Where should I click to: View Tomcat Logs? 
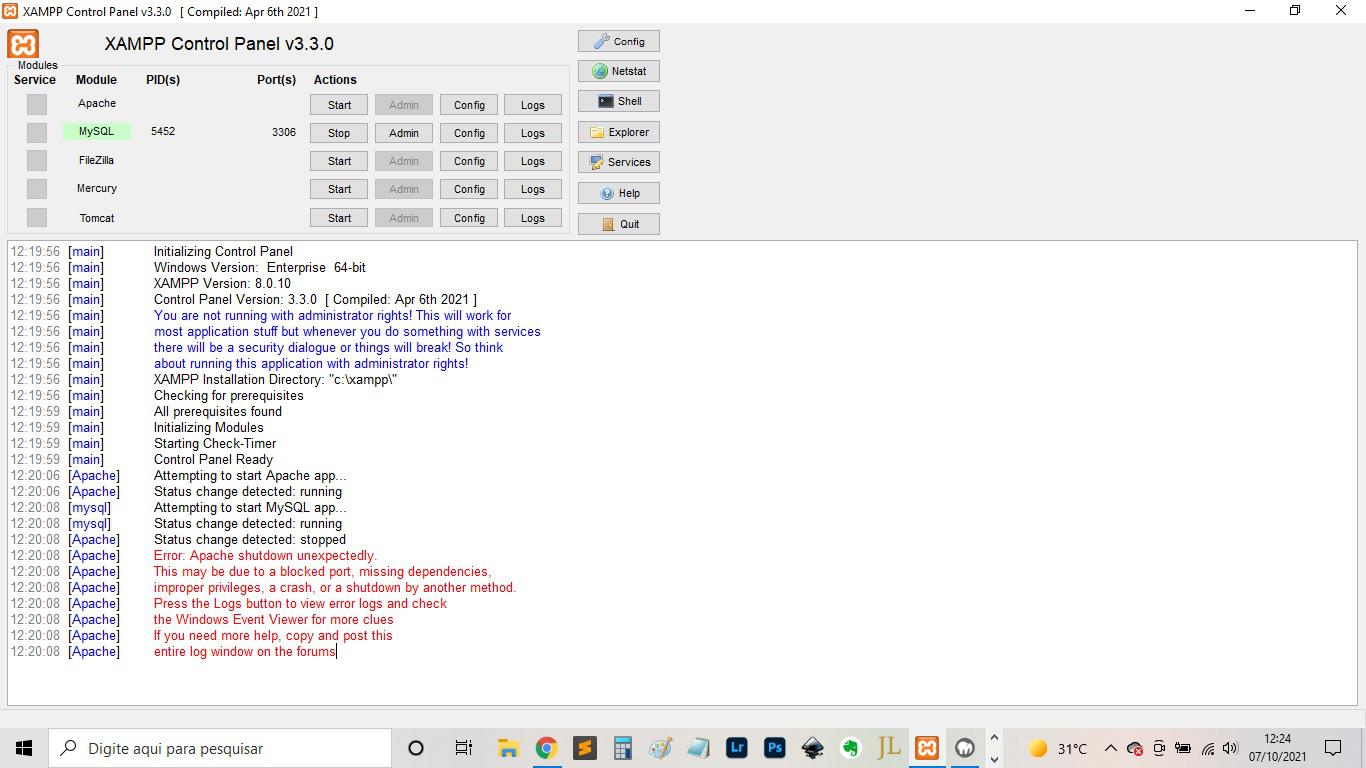click(533, 218)
